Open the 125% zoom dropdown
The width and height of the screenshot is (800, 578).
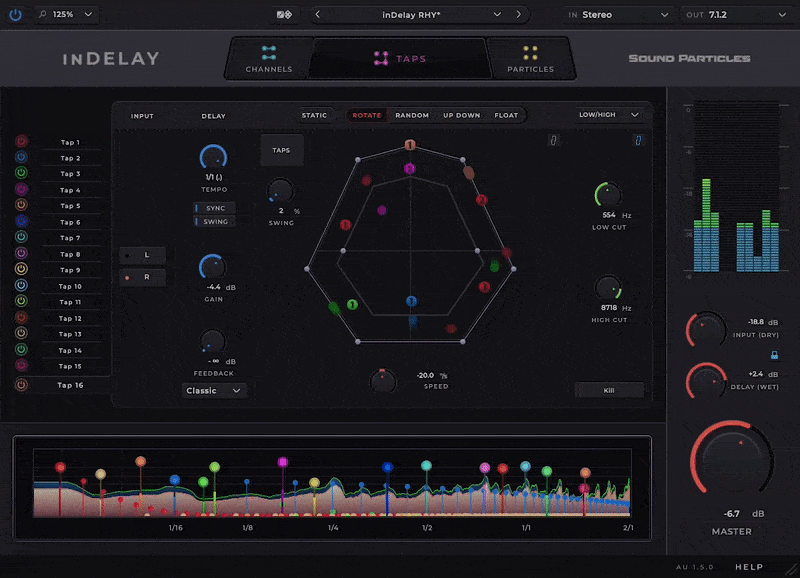pos(66,14)
